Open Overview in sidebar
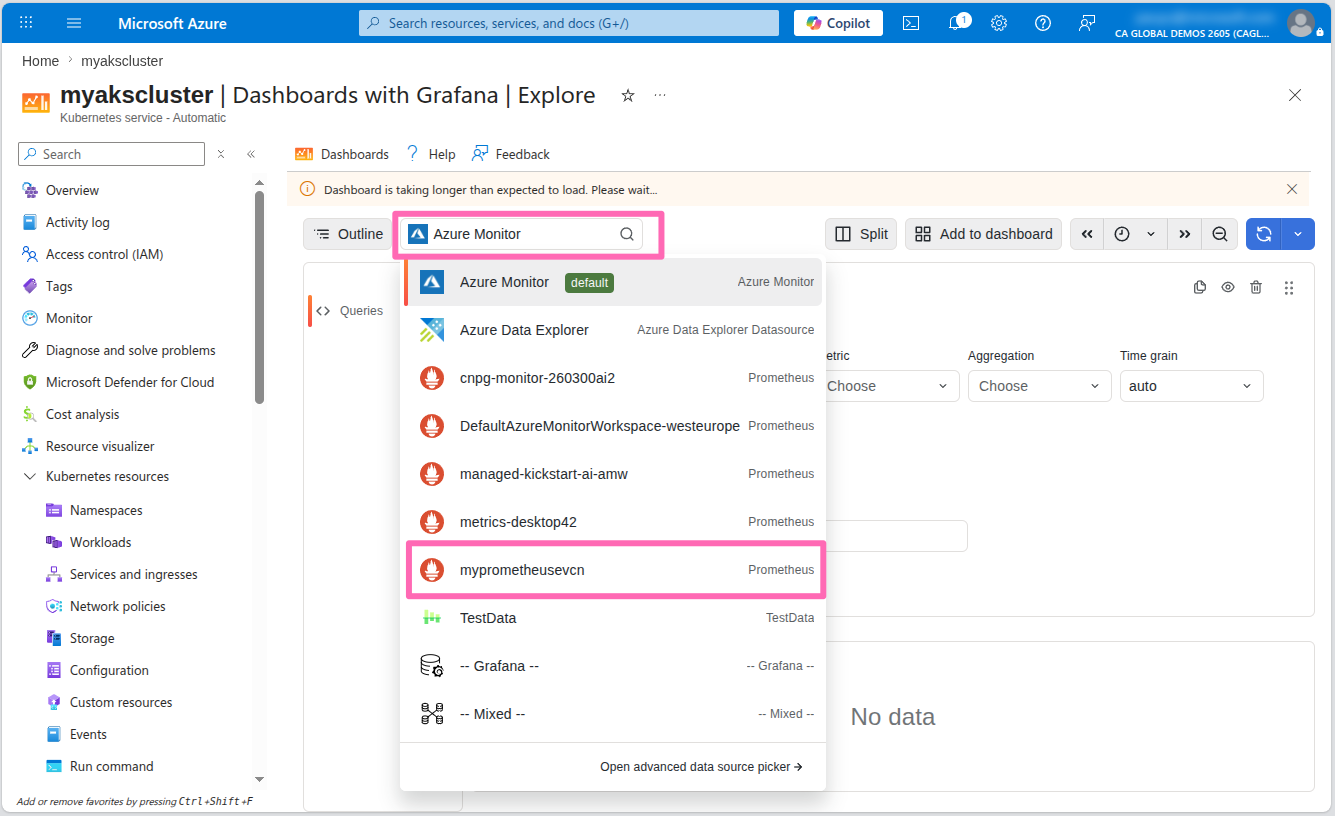Image resolution: width=1335 pixels, height=816 pixels. point(72,190)
